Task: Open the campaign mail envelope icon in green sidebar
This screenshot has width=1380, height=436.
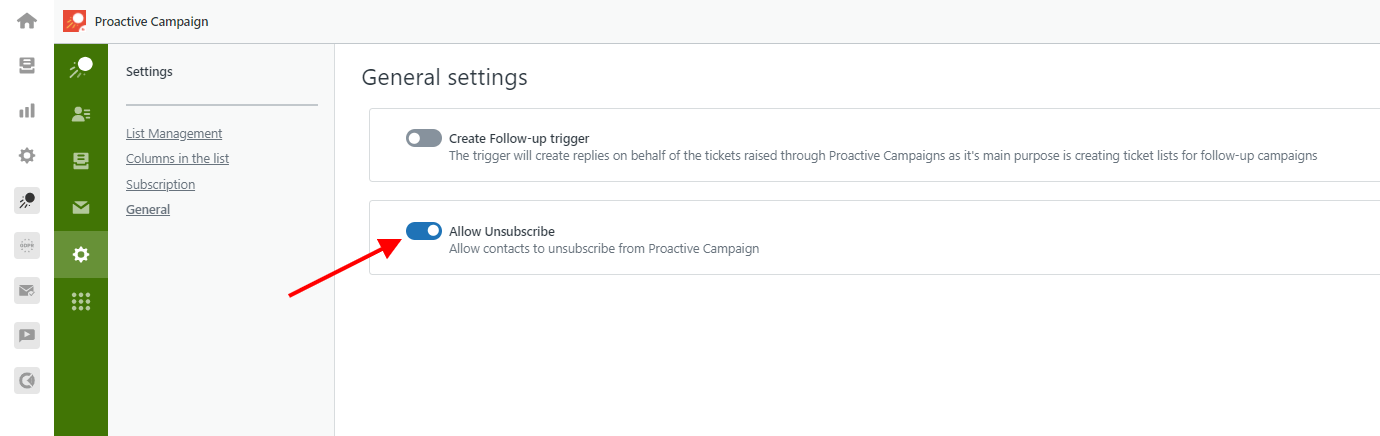Action: (81, 207)
